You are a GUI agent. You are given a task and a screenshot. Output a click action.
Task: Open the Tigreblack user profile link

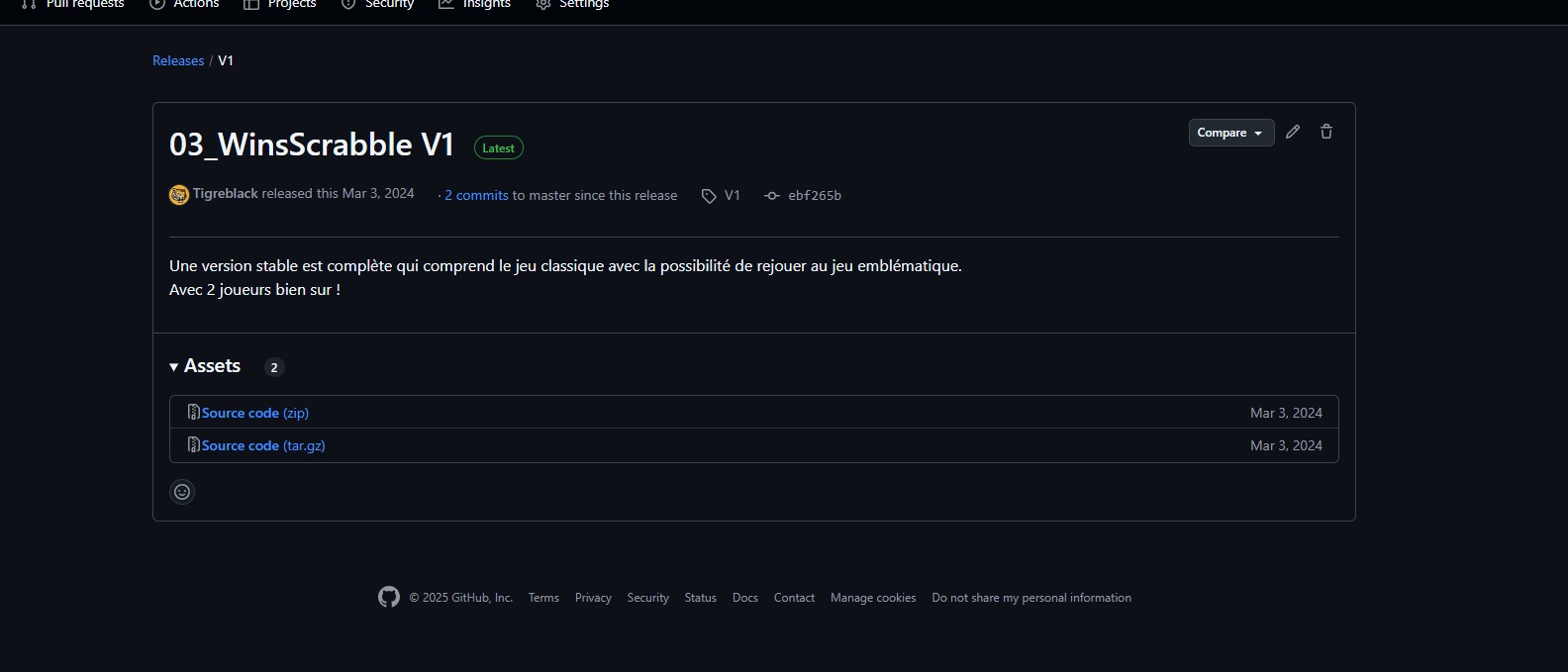[x=225, y=194]
